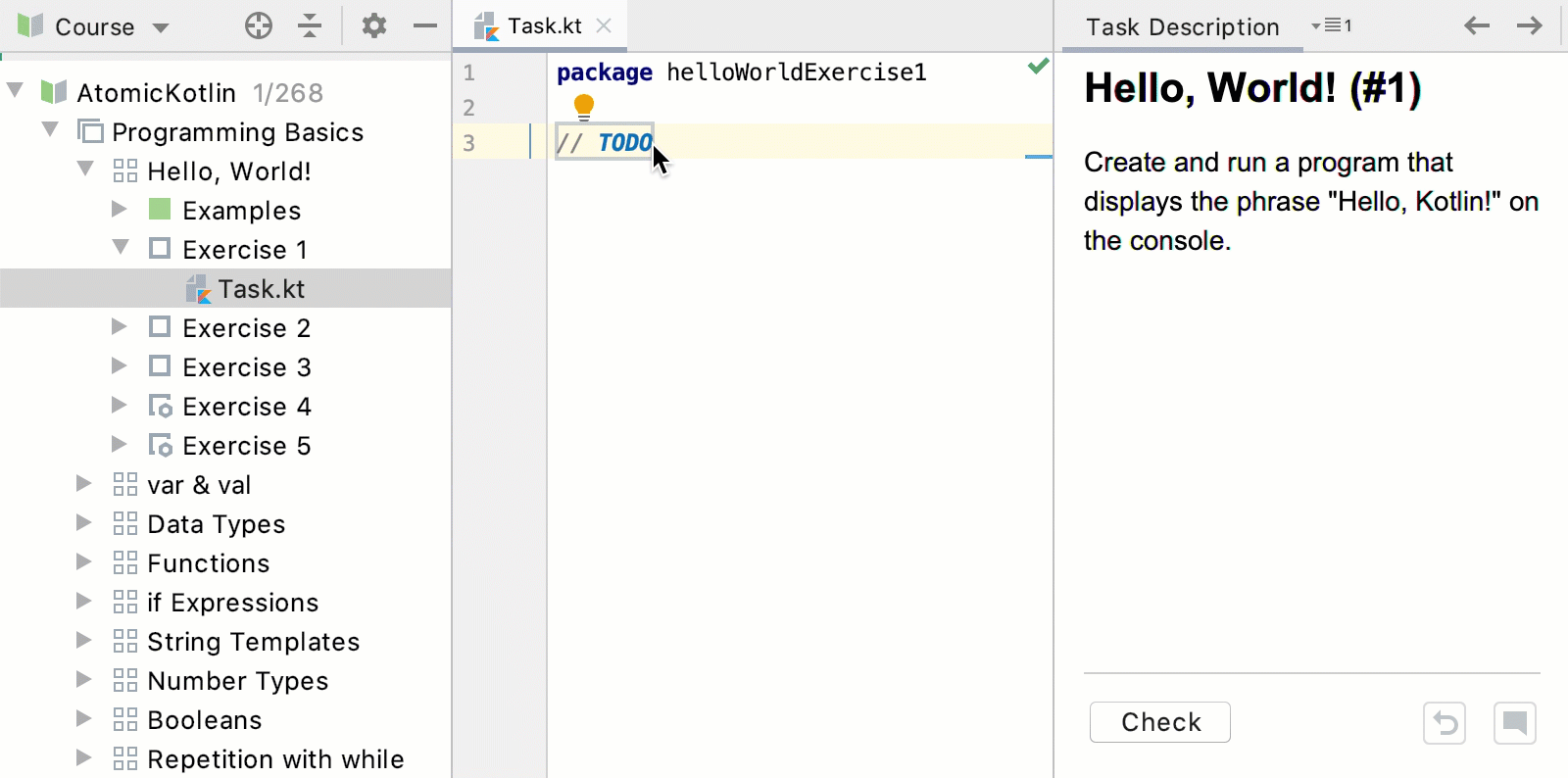
Task: Click the Exercise 1 unsolved square icon
Action: (160, 248)
